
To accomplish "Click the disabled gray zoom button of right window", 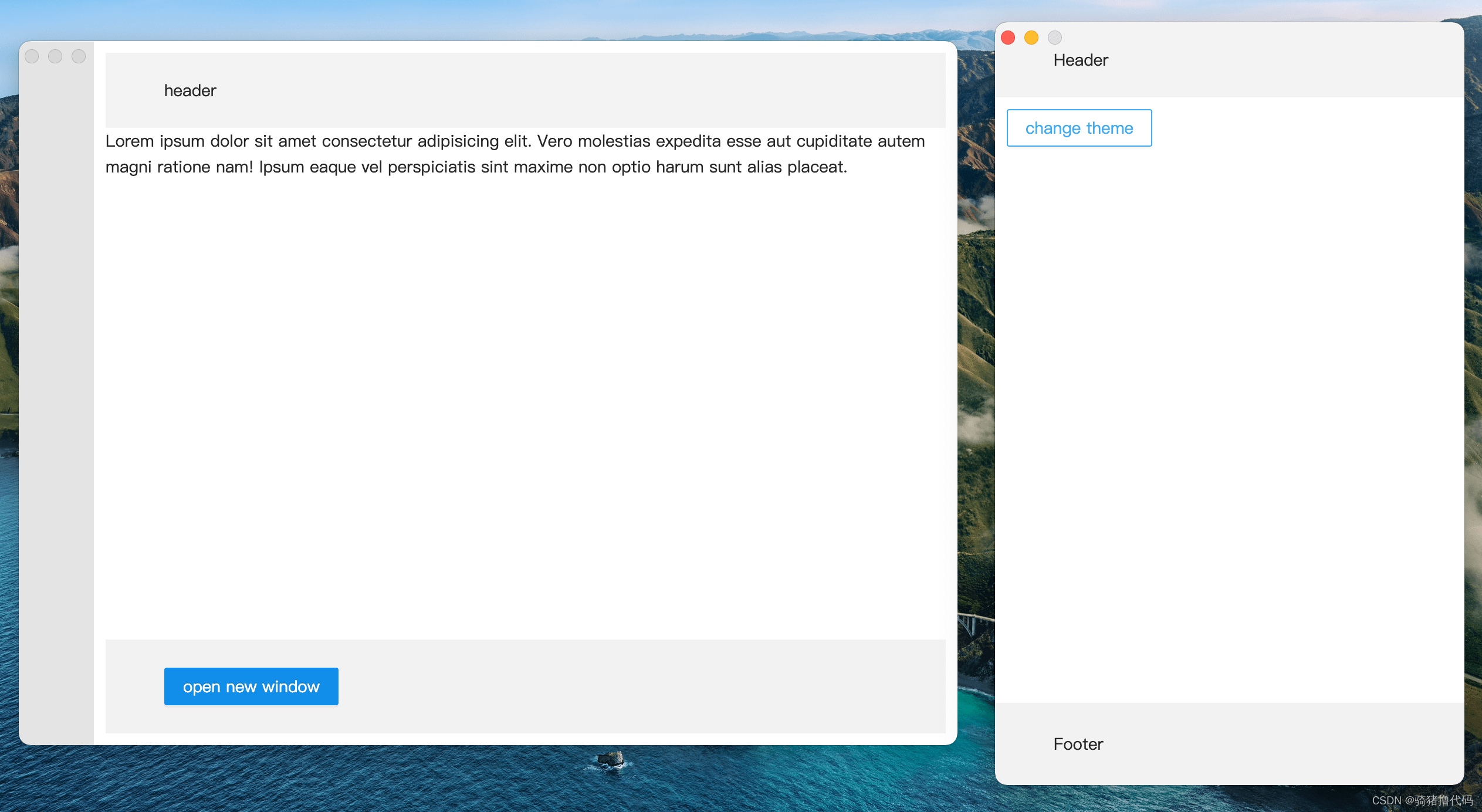I will pos(1055,38).
